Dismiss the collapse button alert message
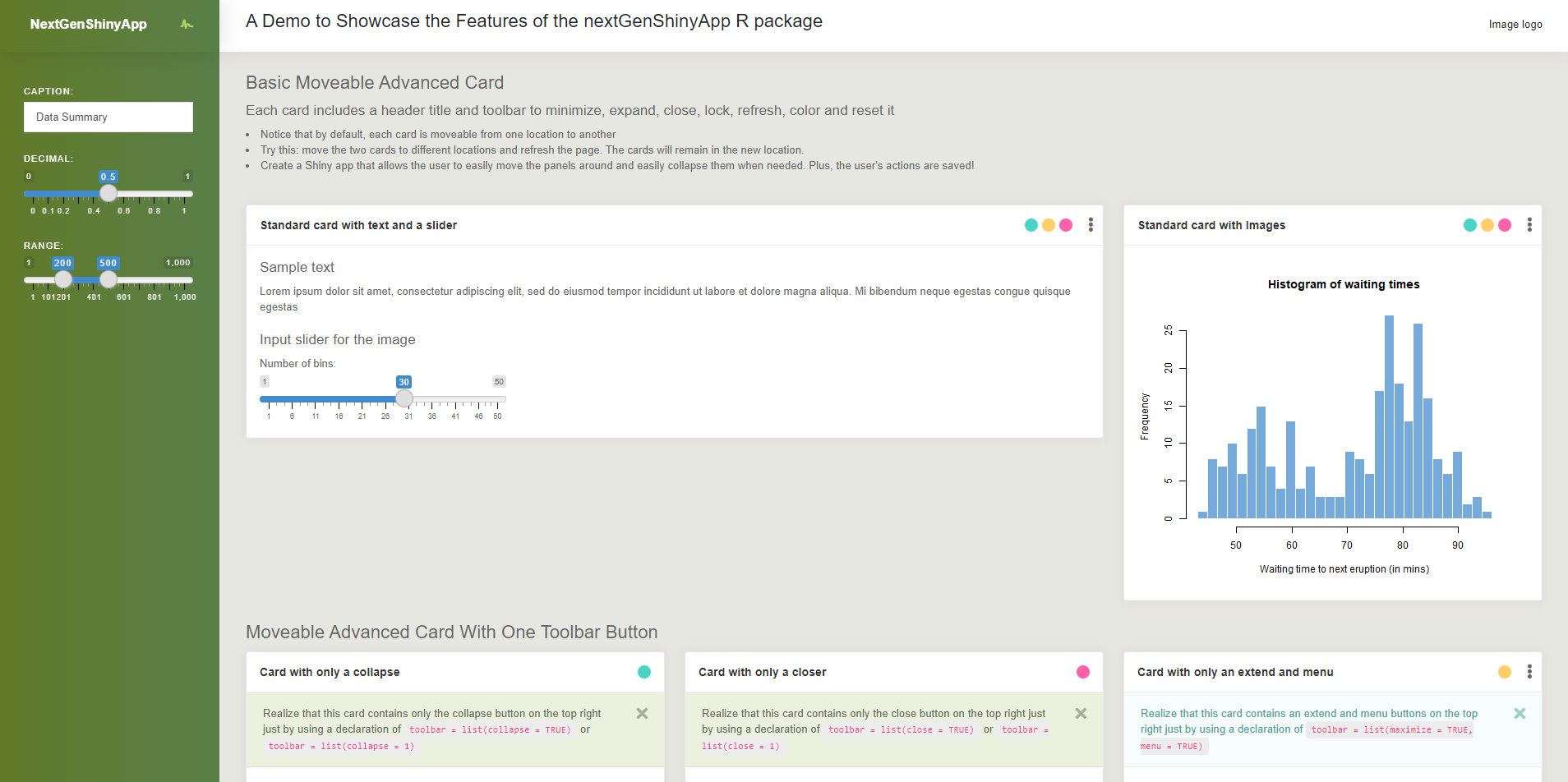 642,714
